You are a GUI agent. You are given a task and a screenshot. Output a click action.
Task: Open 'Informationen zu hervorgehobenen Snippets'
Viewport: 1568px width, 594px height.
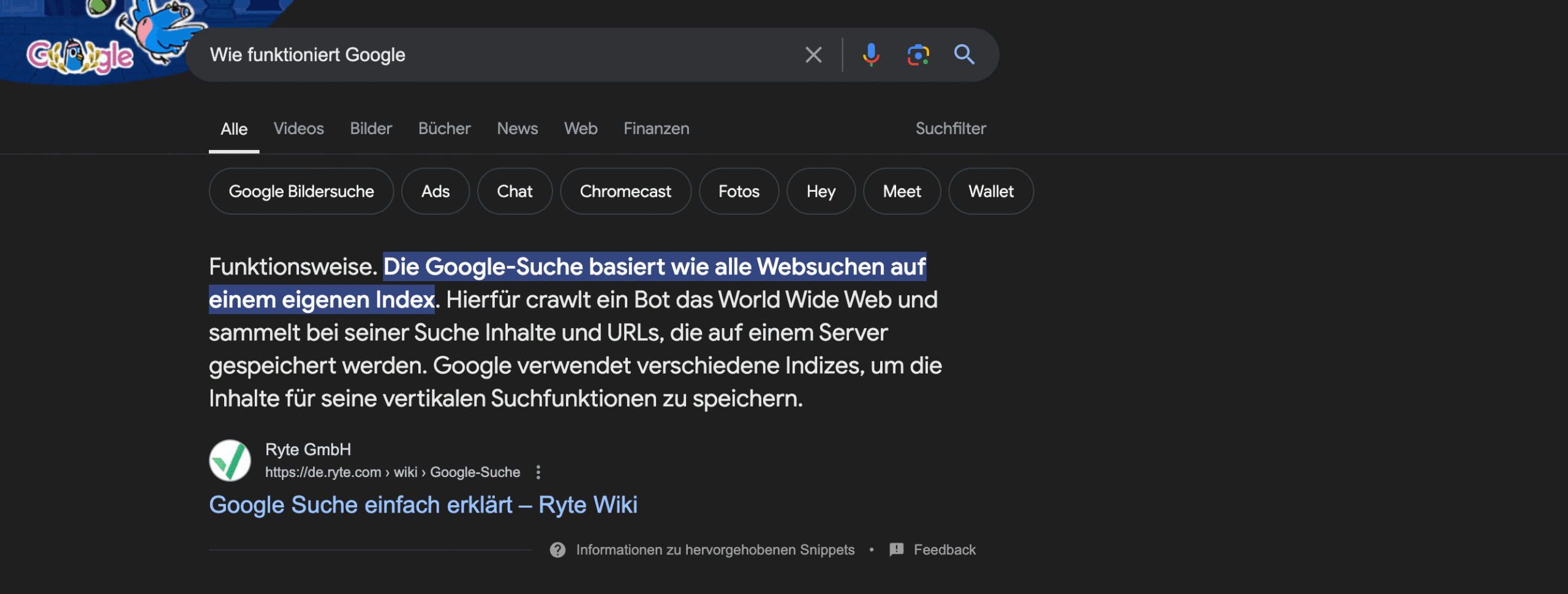tap(715, 550)
